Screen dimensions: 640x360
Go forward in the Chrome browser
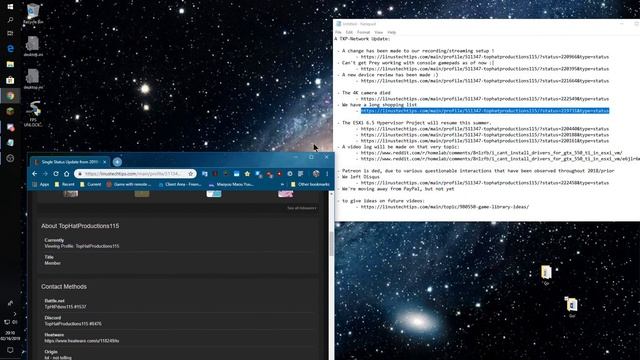click(45, 174)
